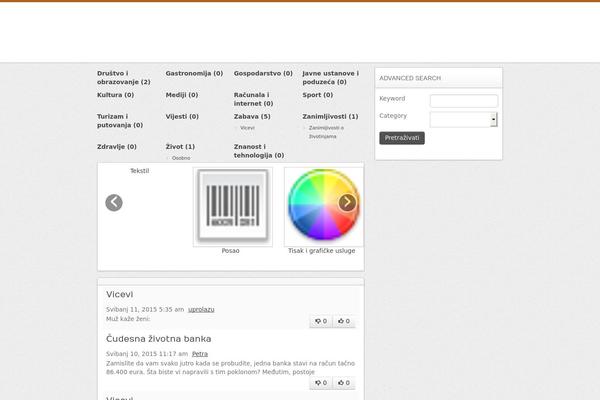Open Osobno subcategory under Život
The height and width of the screenshot is (400, 600).
pyautogui.click(x=181, y=158)
